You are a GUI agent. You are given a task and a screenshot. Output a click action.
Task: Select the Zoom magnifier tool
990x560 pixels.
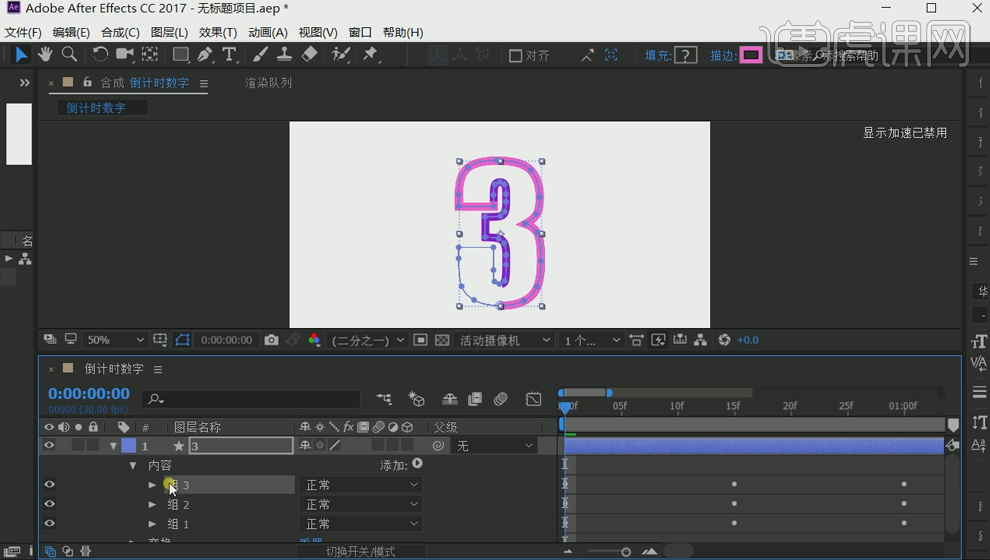69,55
